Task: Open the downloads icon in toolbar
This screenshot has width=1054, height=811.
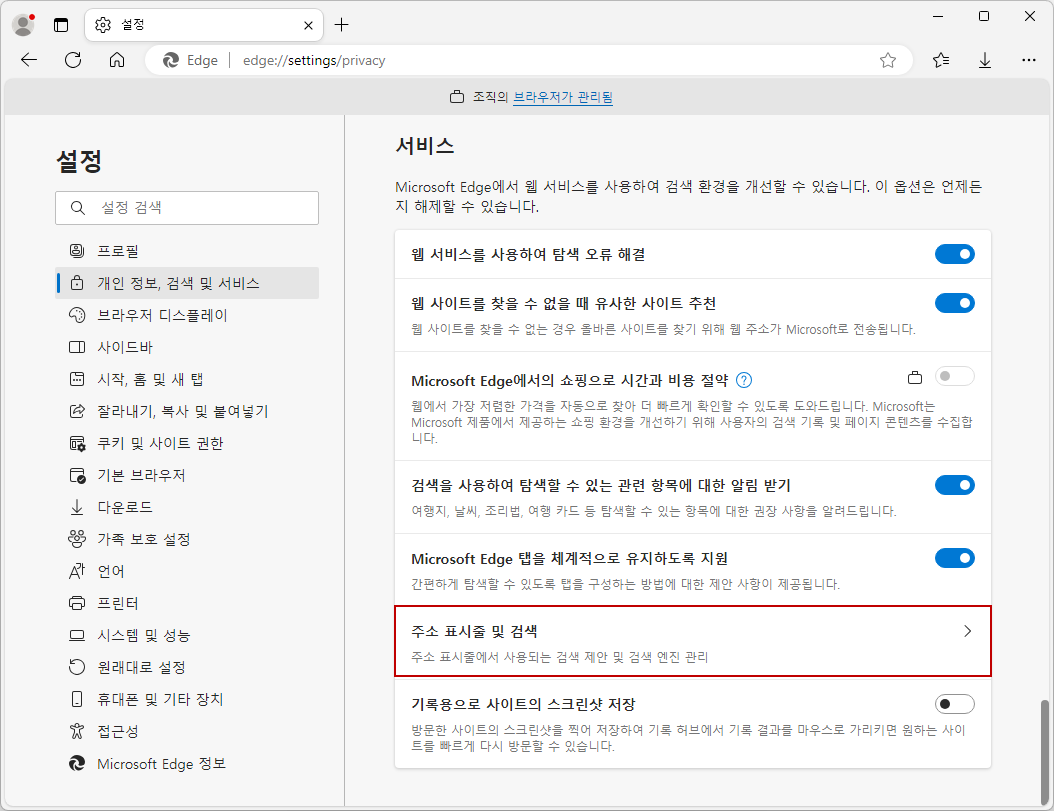Action: [x=985, y=61]
